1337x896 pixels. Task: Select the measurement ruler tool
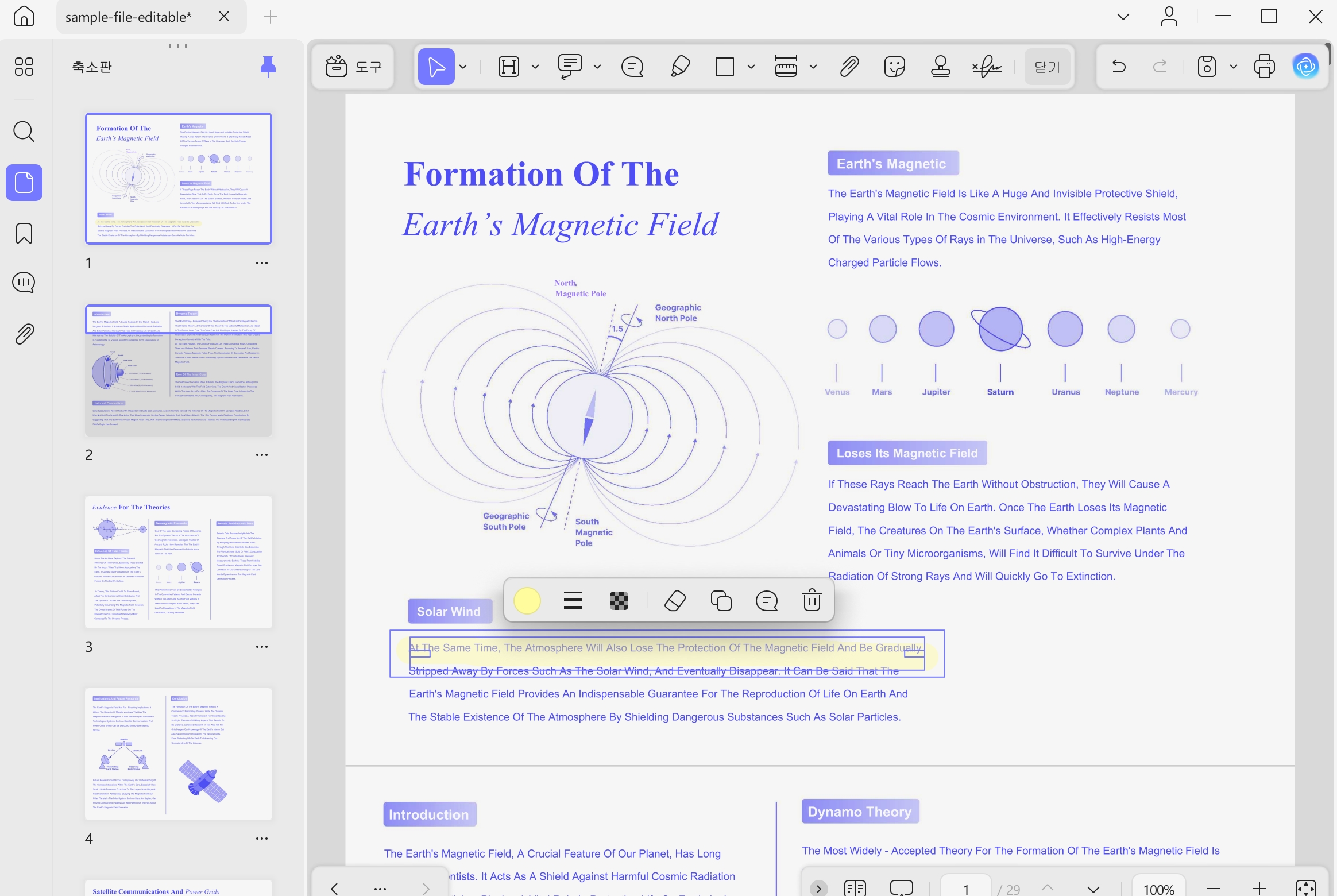(x=786, y=67)
